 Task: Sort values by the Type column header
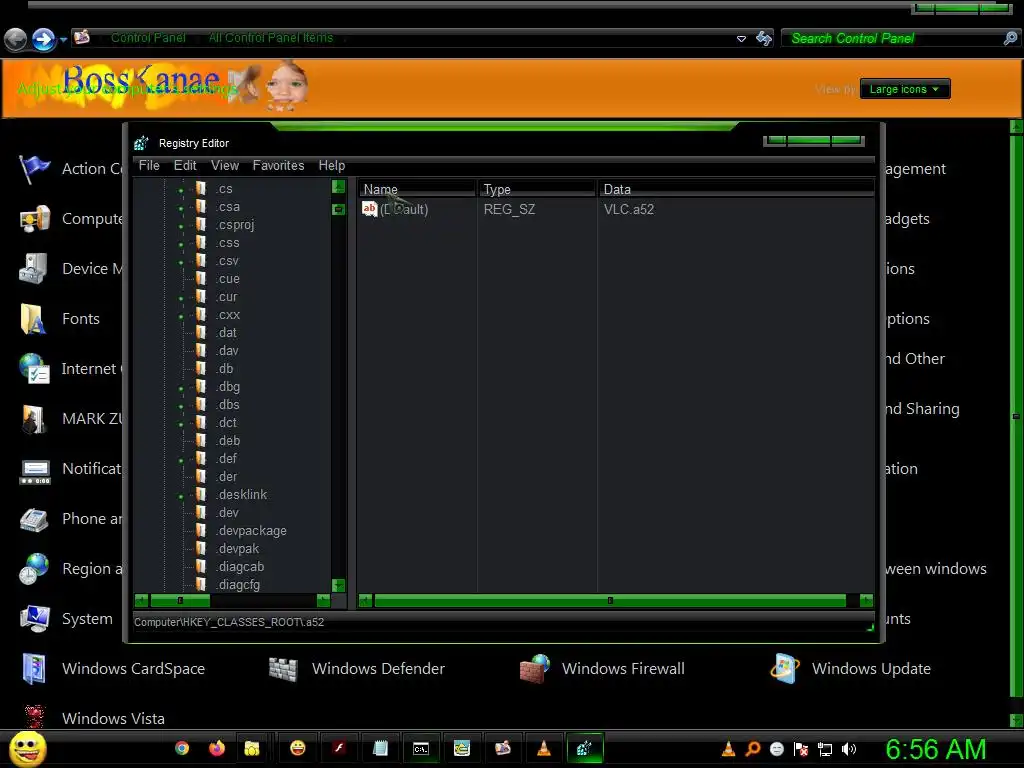(x=537, y=189)
